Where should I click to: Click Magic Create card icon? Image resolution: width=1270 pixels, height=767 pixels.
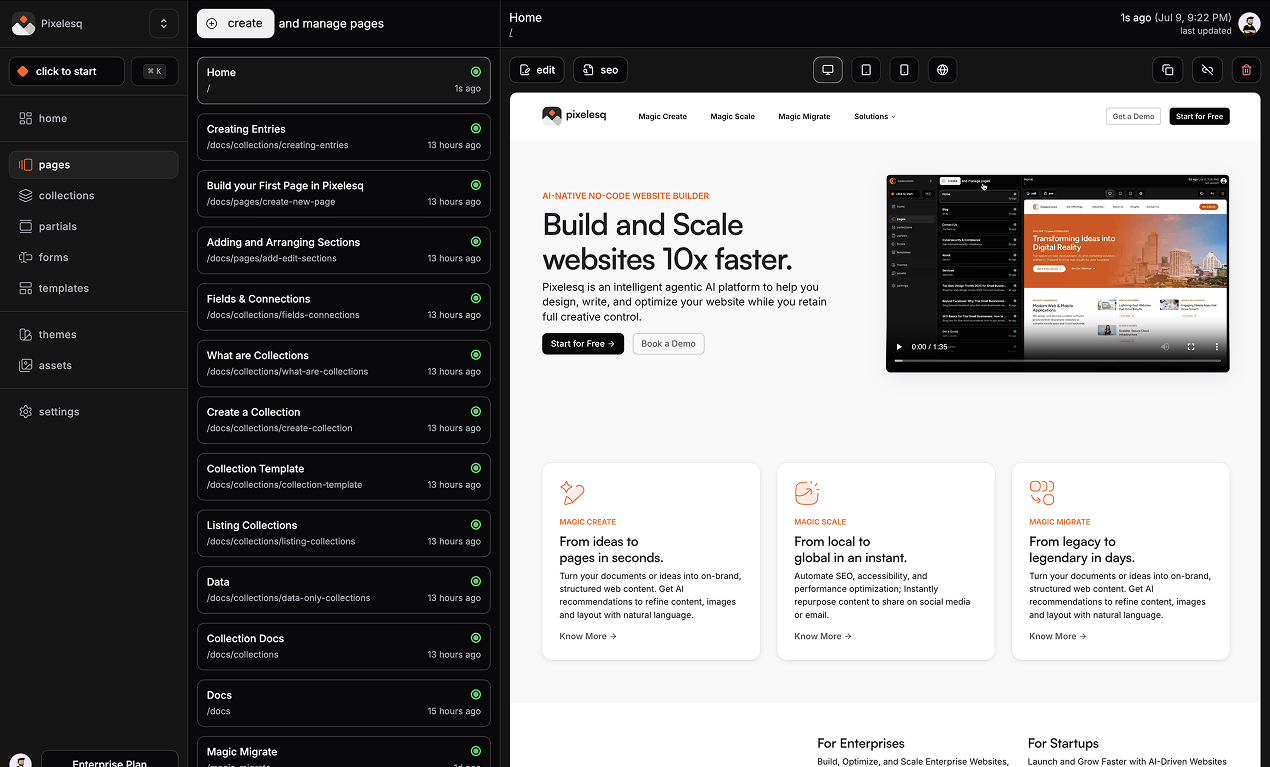(572, 492)
